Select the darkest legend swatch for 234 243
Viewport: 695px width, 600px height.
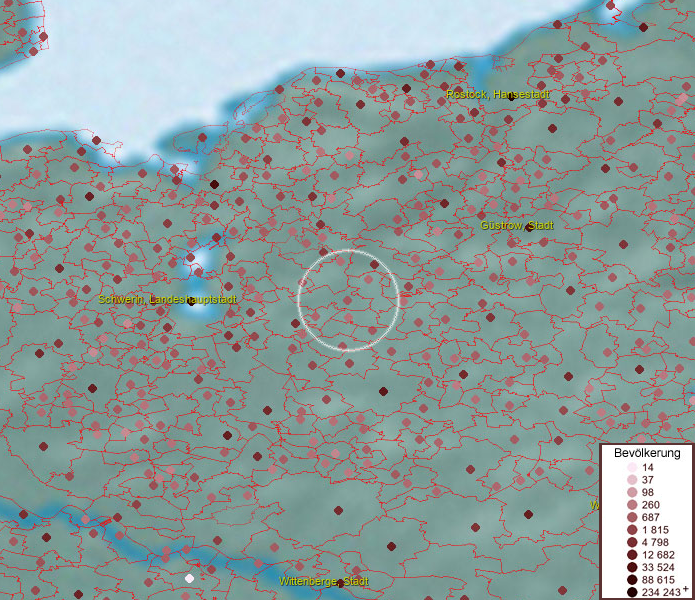[x=632, y=592]
